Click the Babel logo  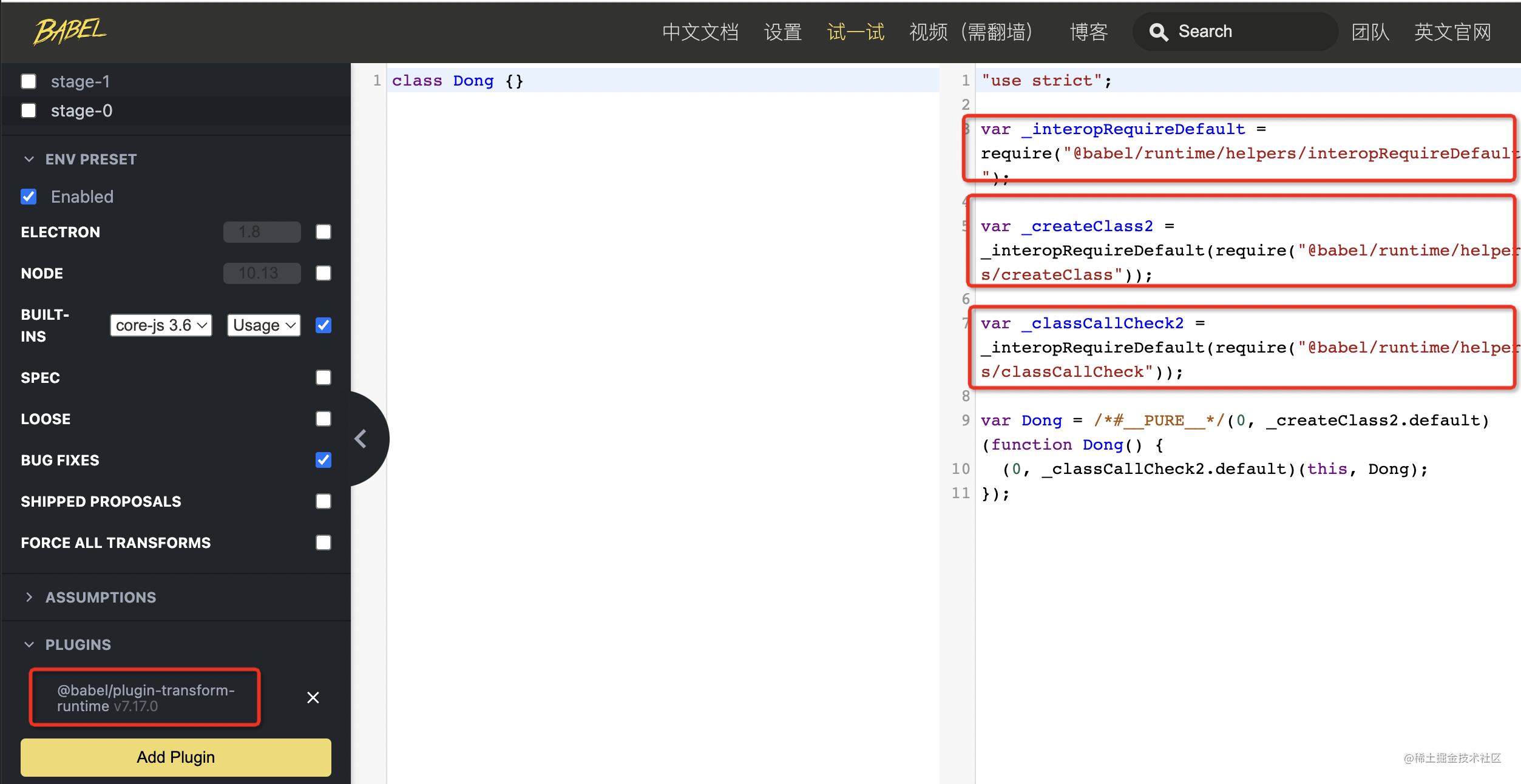click(x=69, y=31)
